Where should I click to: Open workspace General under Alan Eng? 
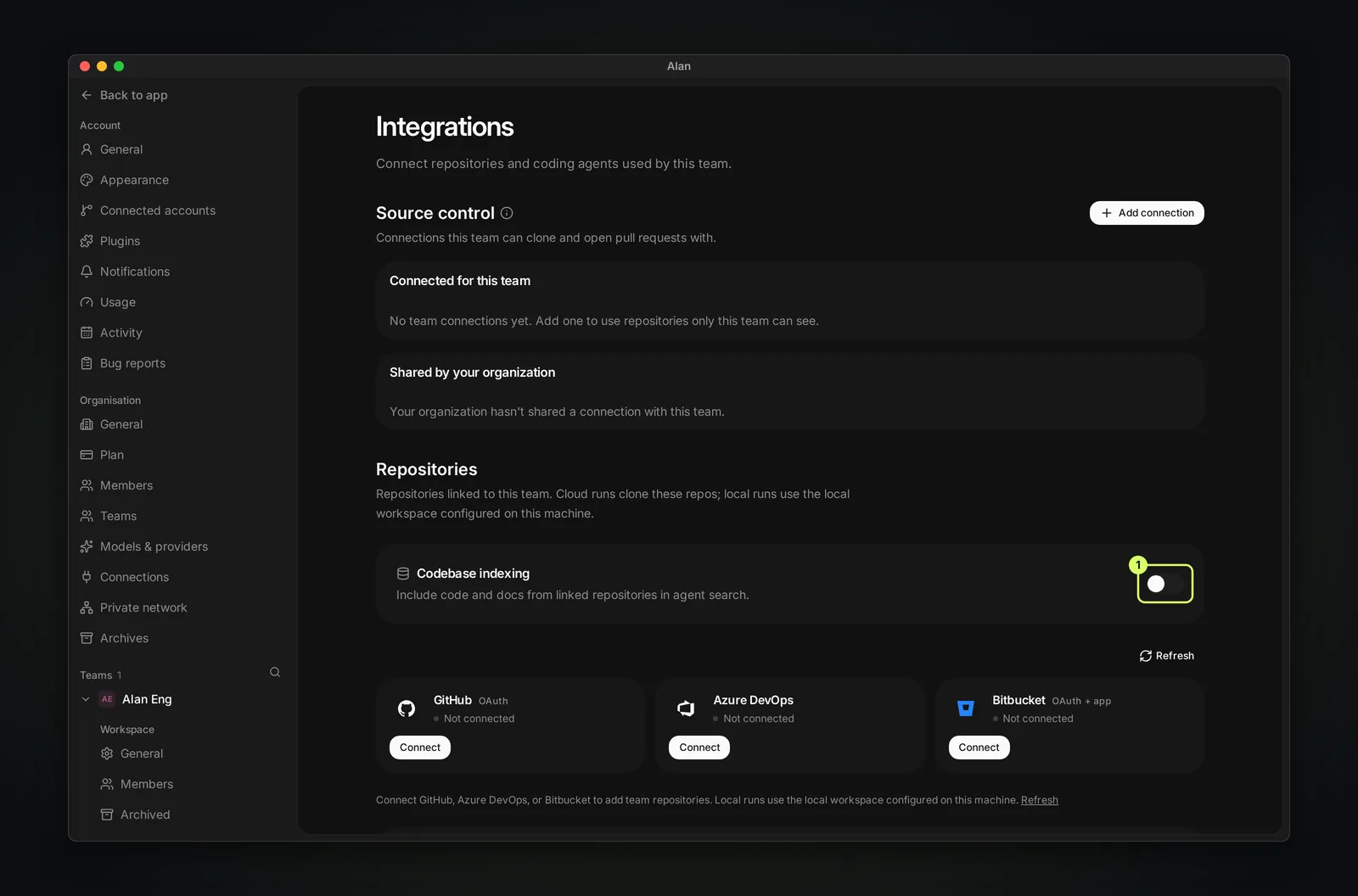142,753
